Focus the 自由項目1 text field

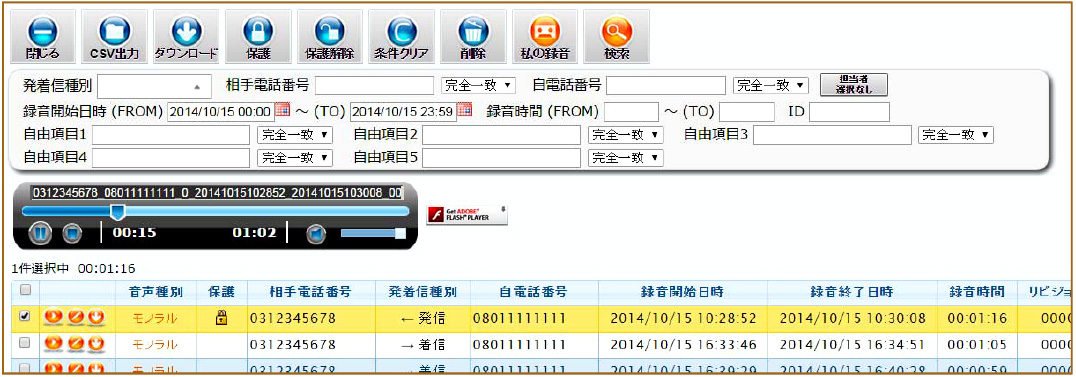pos(171,135)
